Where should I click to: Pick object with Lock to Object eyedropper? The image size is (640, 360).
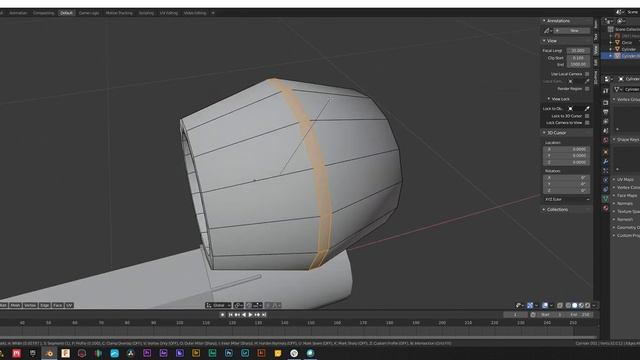click(x=587, y=109)
